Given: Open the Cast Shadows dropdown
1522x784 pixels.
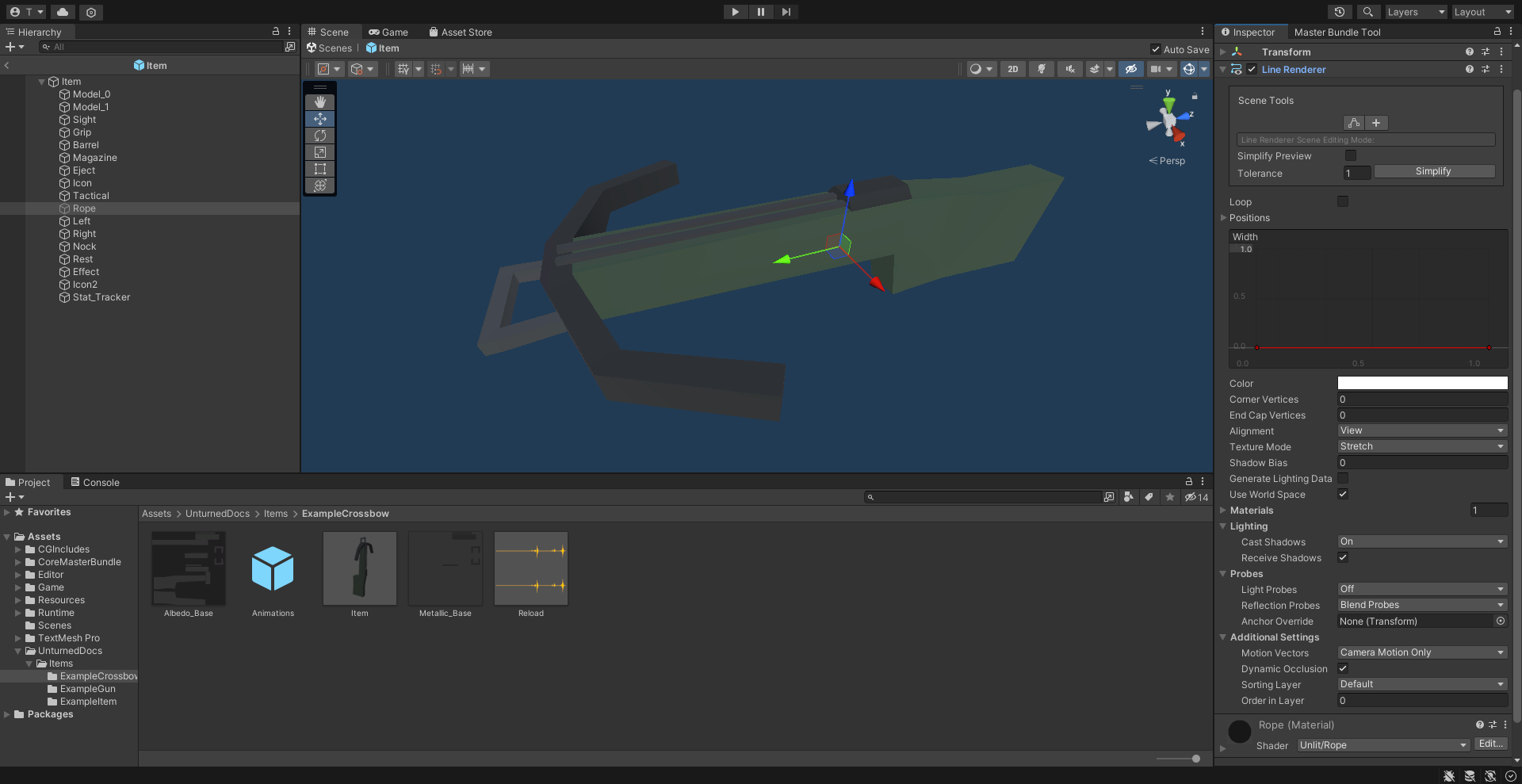Looking at the screenshot, I should pyautogui.click(x=1421, y=541).
